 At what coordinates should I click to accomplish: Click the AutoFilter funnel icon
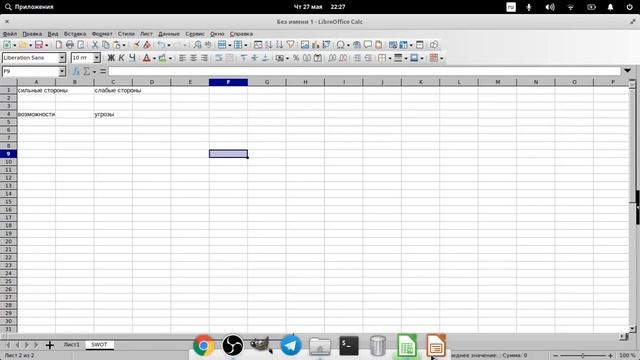point(290,44)
